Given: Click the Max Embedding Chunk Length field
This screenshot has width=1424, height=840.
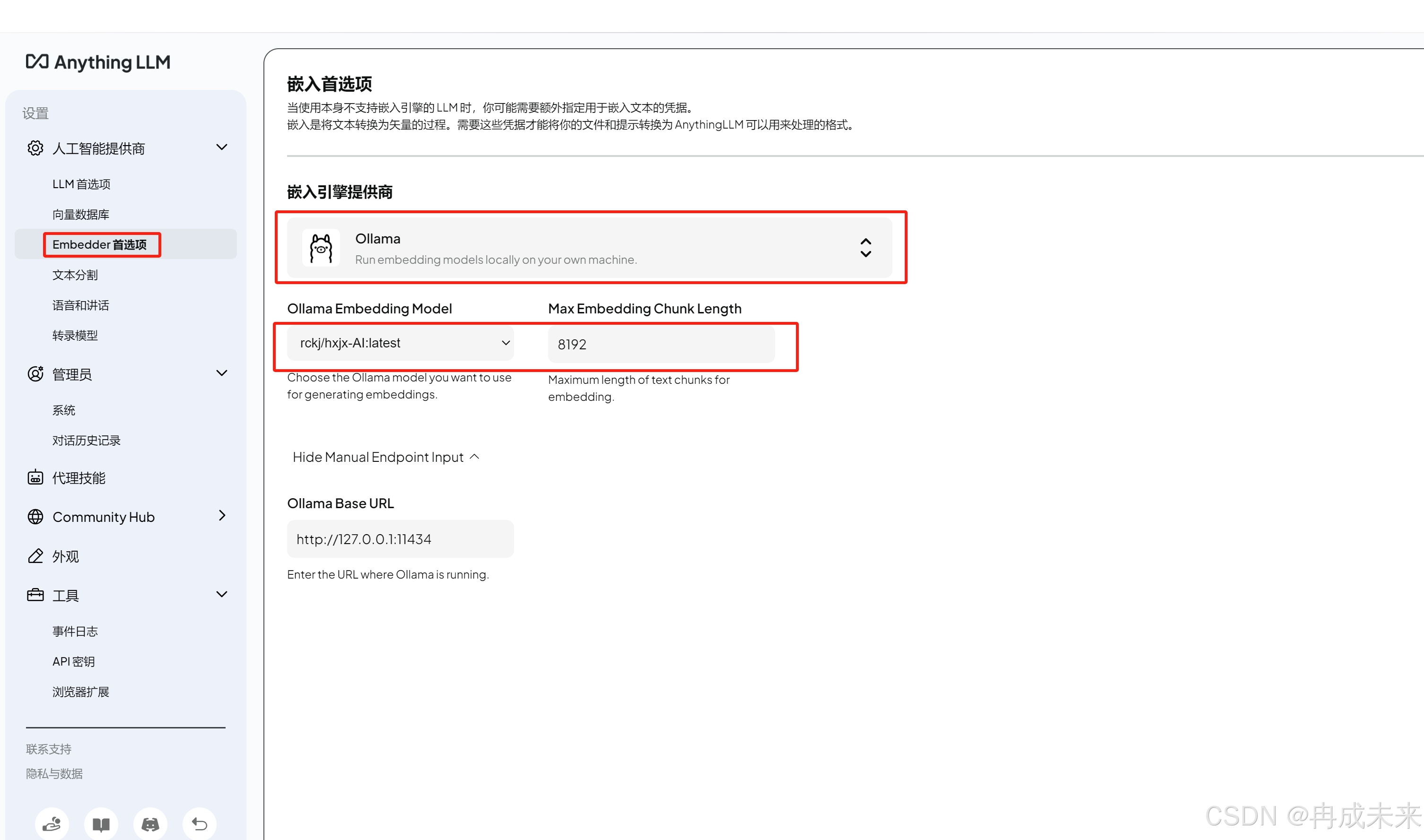Looking at the screenshot, I should (x=661, y=344).
